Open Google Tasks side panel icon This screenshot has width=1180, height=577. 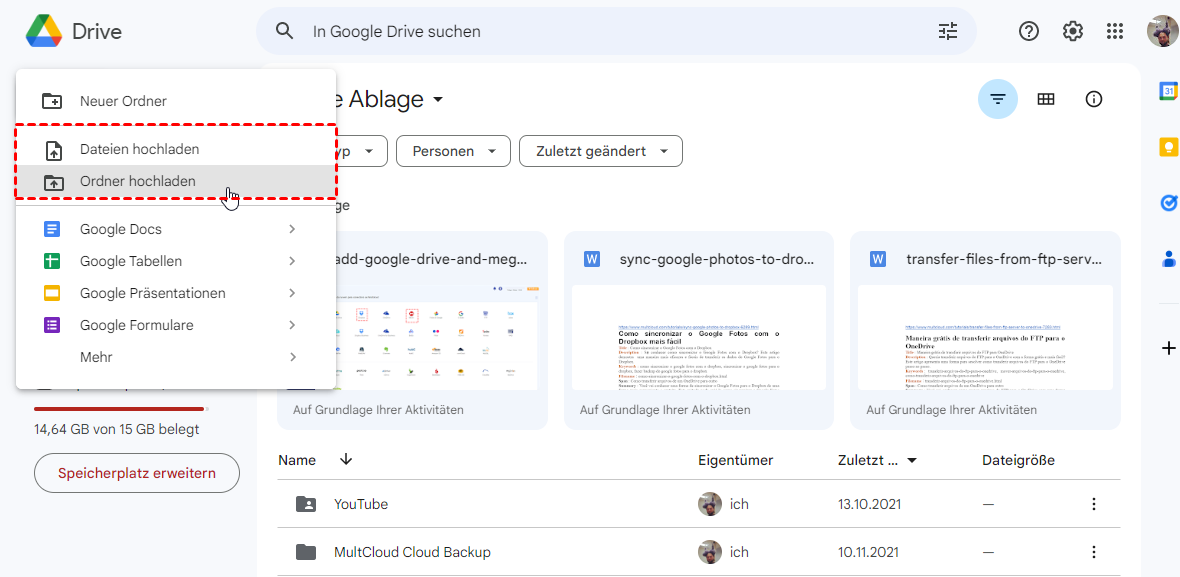pyautogui.click(x=1167, y=203)
